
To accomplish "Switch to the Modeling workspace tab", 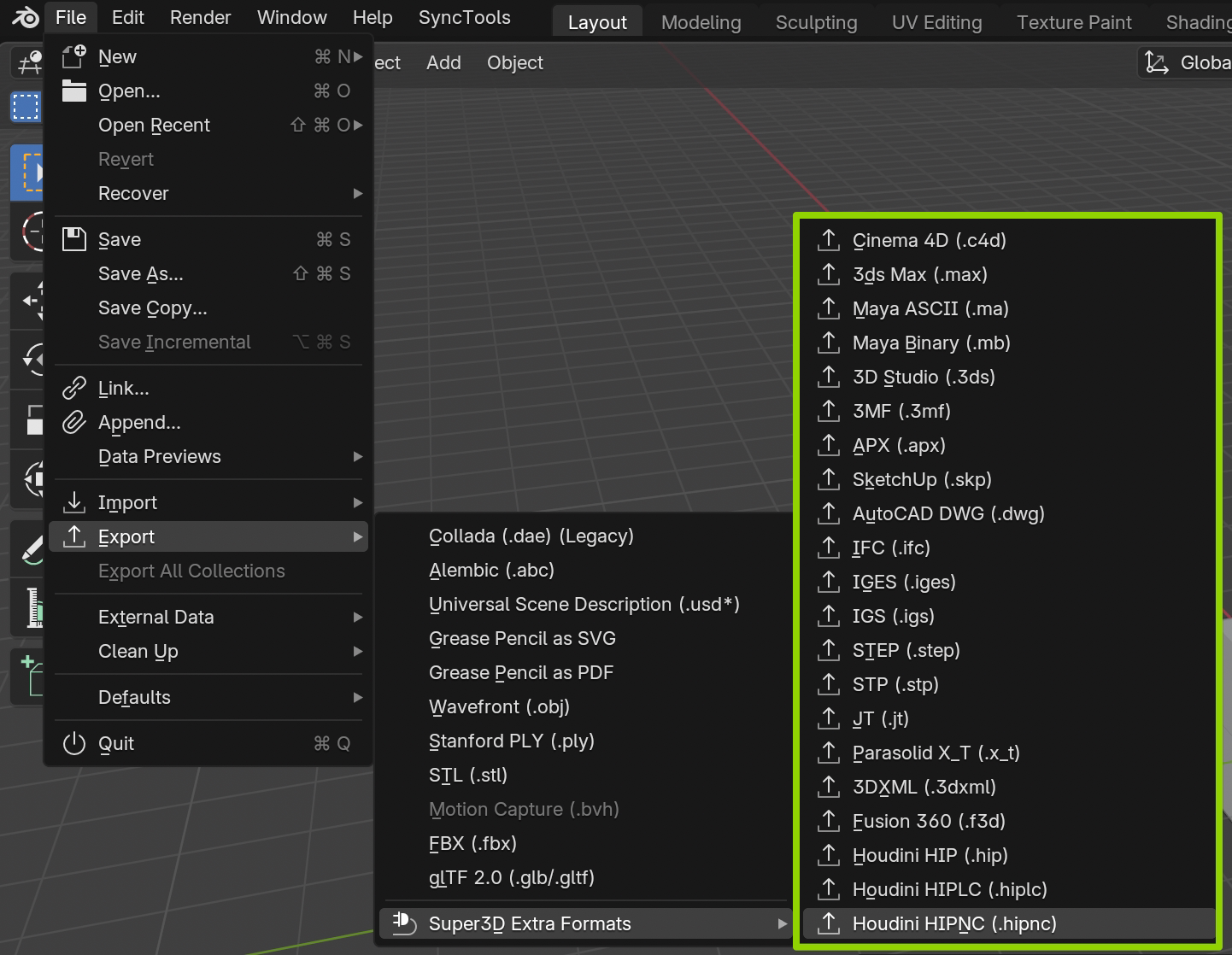I will (701, 22).
